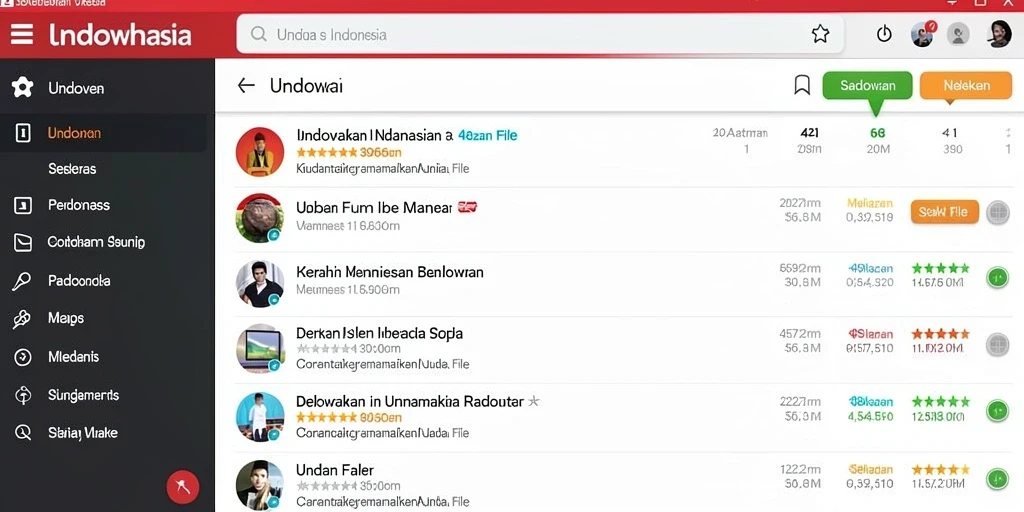Viewport: 1024px width, 512px height.
Task: Click the star favorite icon in search bar
Action: (820, 34)
